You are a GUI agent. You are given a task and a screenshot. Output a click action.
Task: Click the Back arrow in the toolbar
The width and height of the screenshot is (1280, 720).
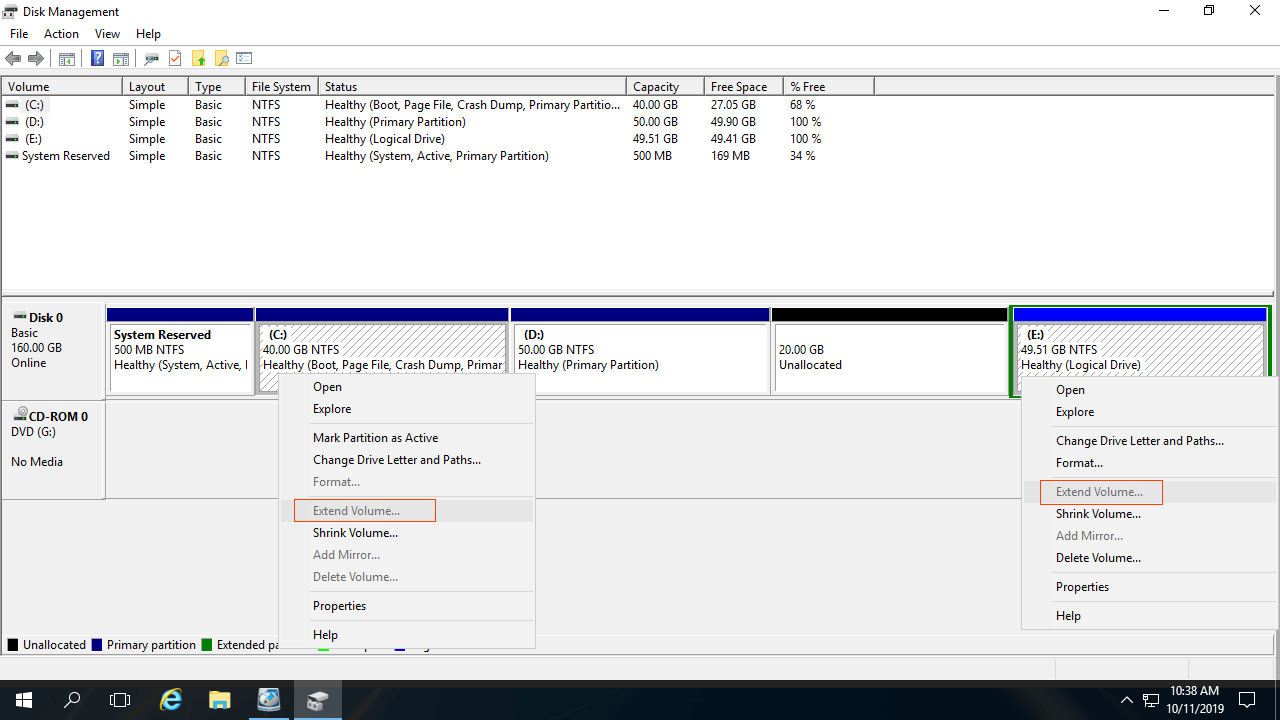[x=13, y=59]
